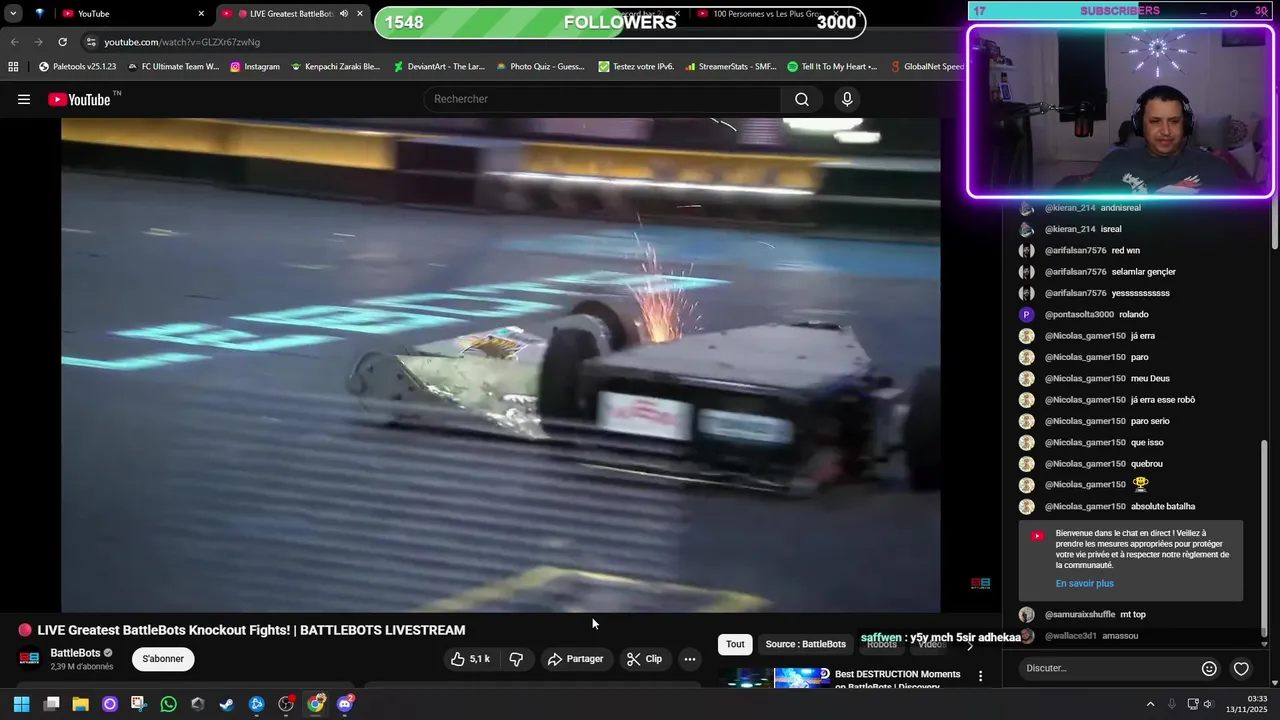
Task: Click the S'abonner subscribe button
Action: tap(163, 659)
